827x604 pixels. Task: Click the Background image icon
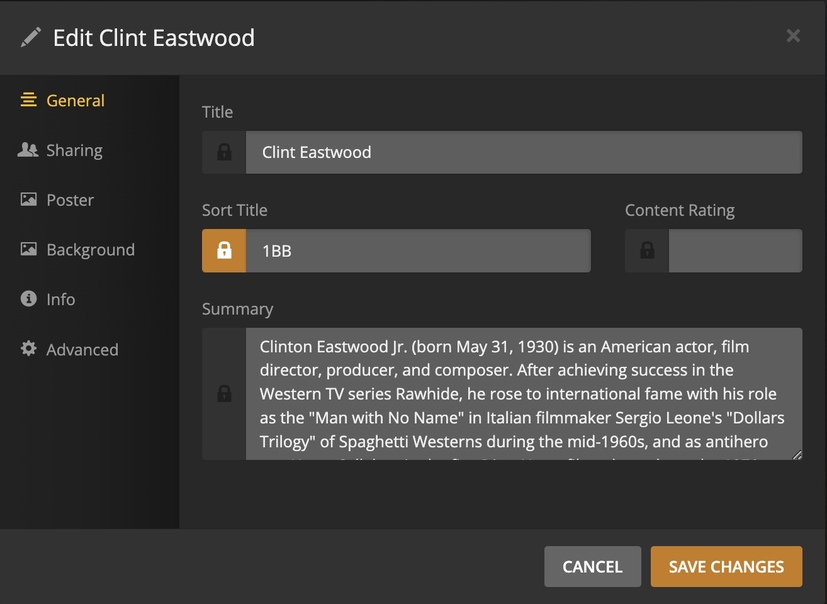click(x=28, y=250)
